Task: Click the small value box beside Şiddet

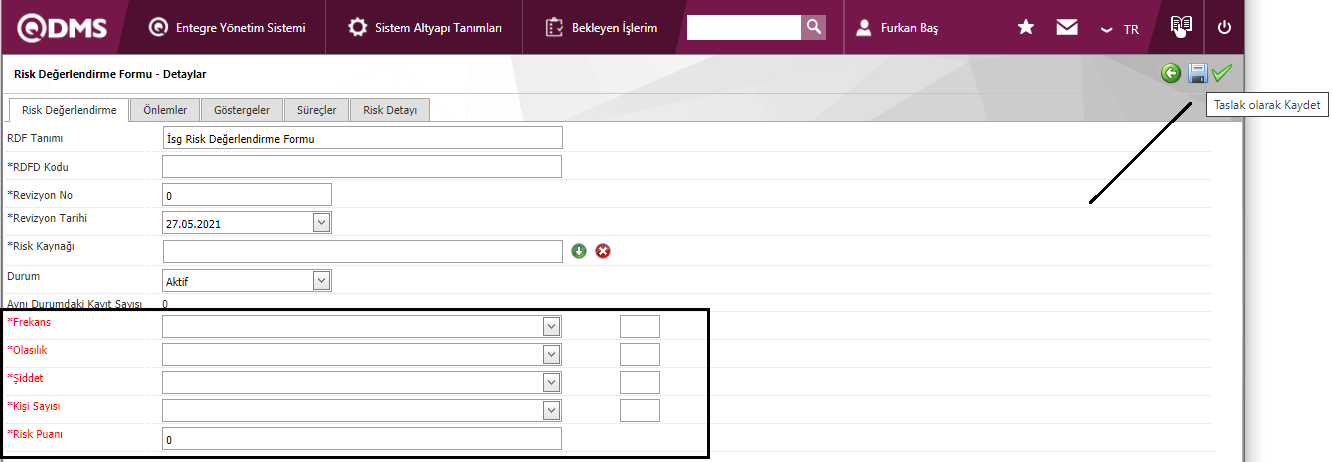Action: [x=640, y=382]
